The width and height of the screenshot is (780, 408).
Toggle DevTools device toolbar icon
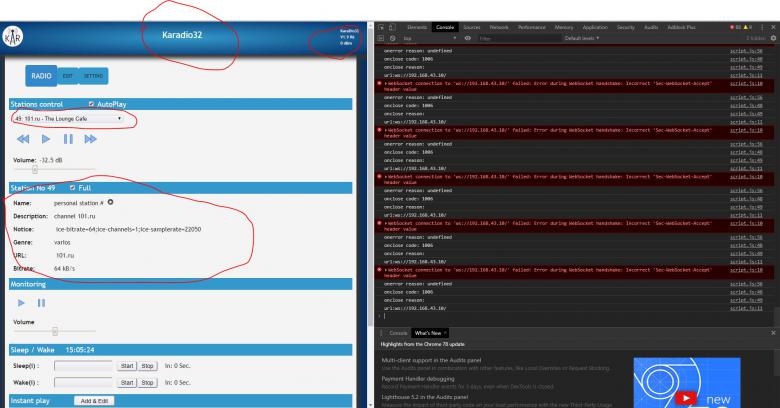point(392,27)
